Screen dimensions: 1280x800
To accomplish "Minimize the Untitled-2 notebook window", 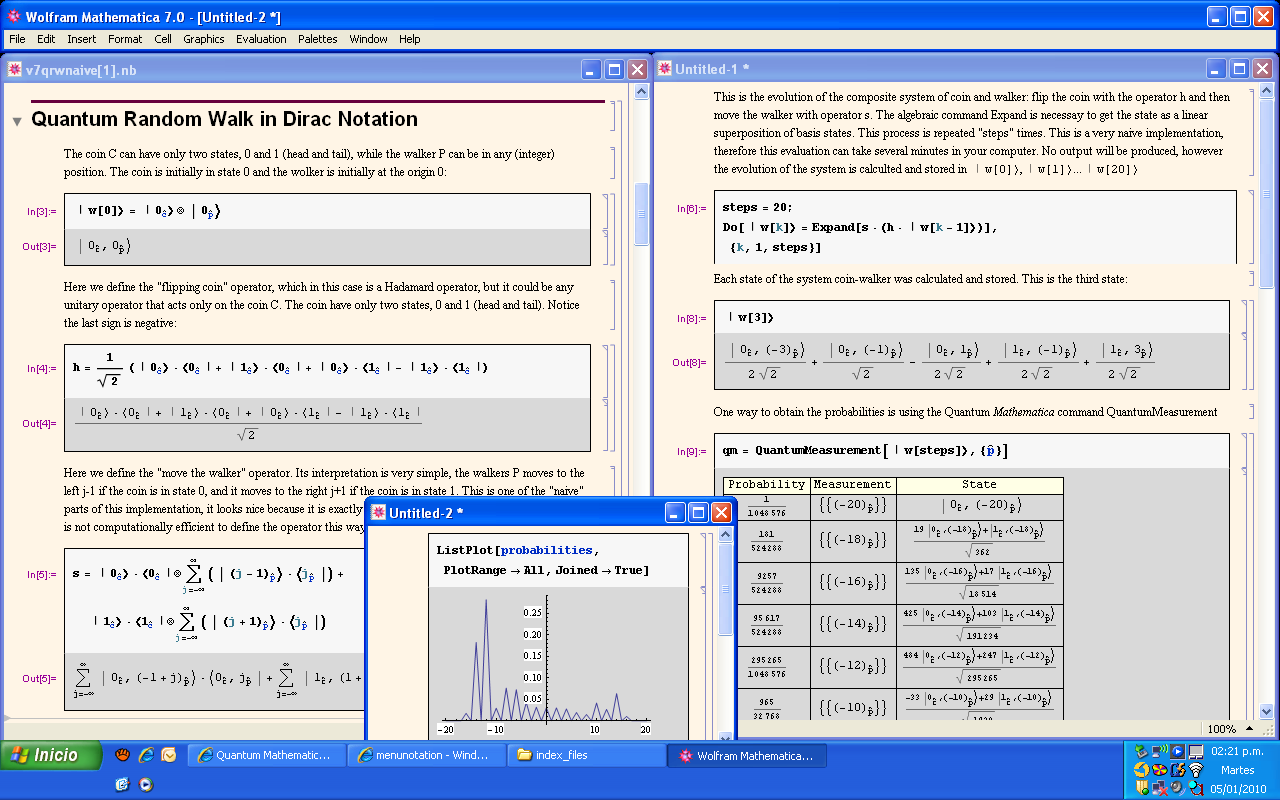I will [x=677, y=513].
